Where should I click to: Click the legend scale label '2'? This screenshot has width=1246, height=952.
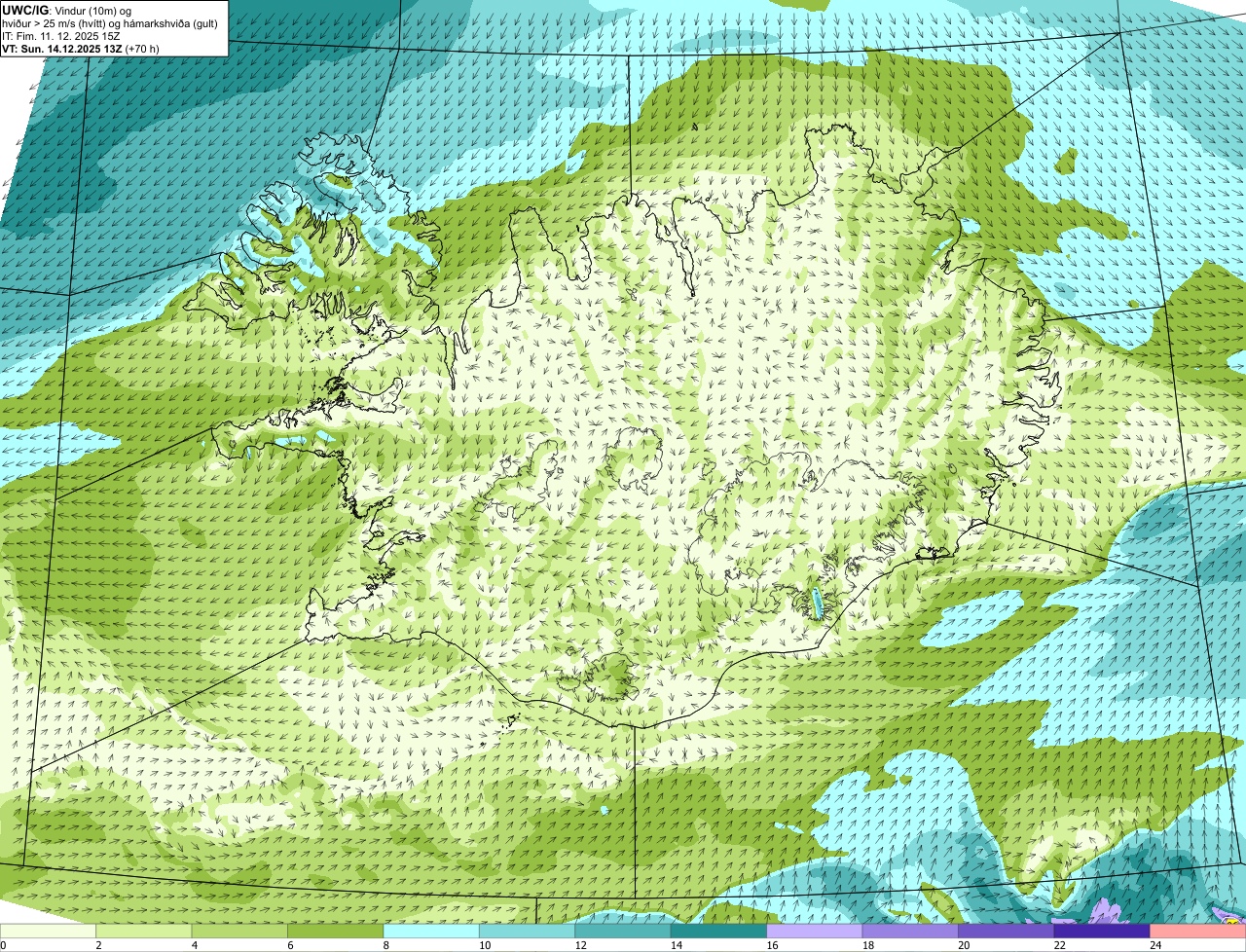coord(98,945)
